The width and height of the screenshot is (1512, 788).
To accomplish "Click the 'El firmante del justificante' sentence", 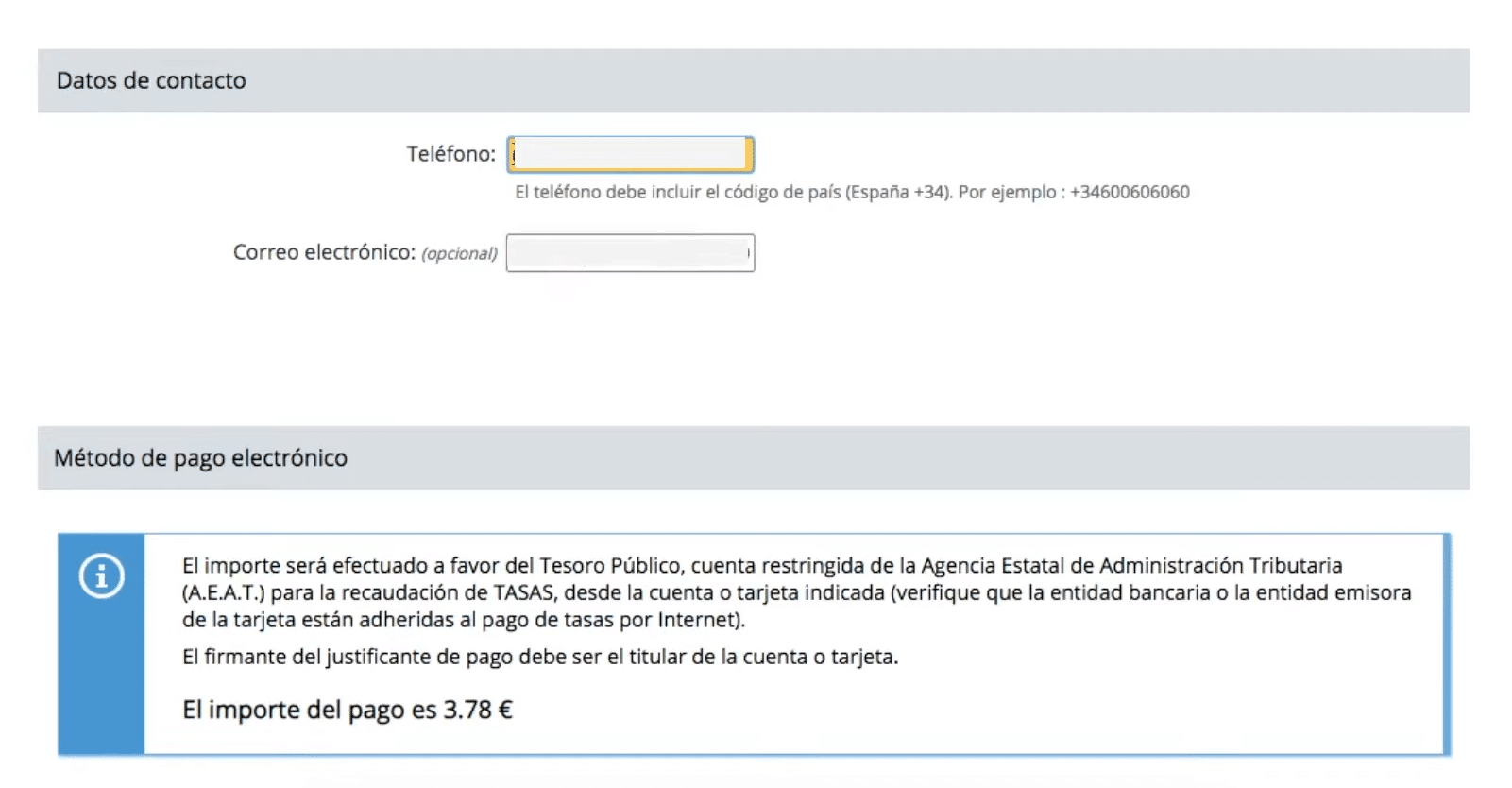I will (540, 657).
